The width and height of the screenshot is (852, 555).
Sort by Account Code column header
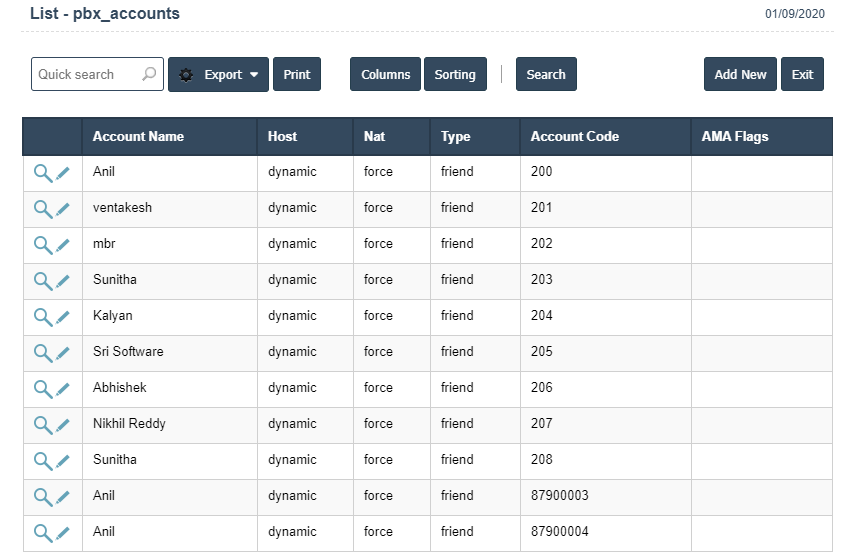click(x=575, y=136)
